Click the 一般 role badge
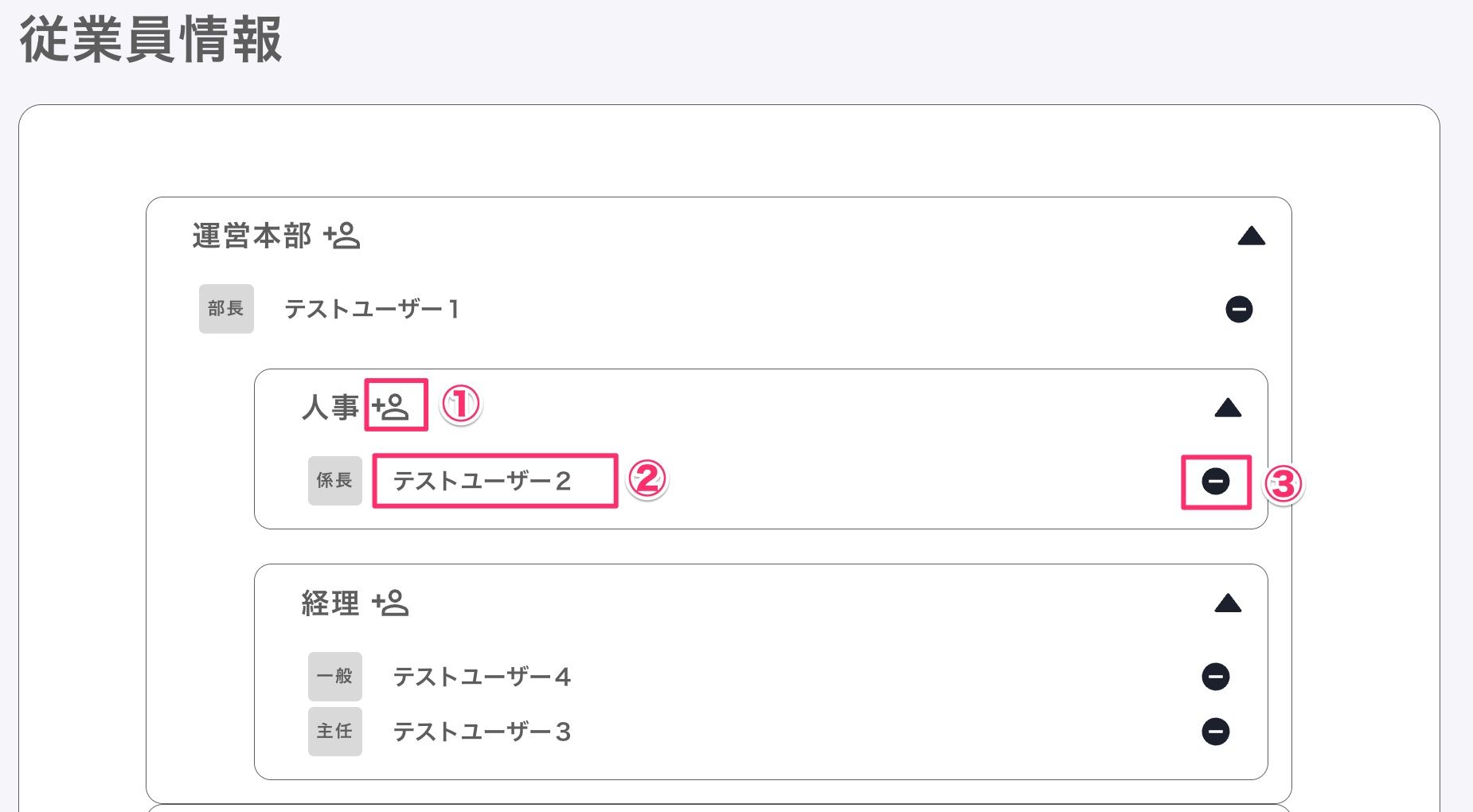Screen dimensions: 1473x812 (x=335, y=677)
